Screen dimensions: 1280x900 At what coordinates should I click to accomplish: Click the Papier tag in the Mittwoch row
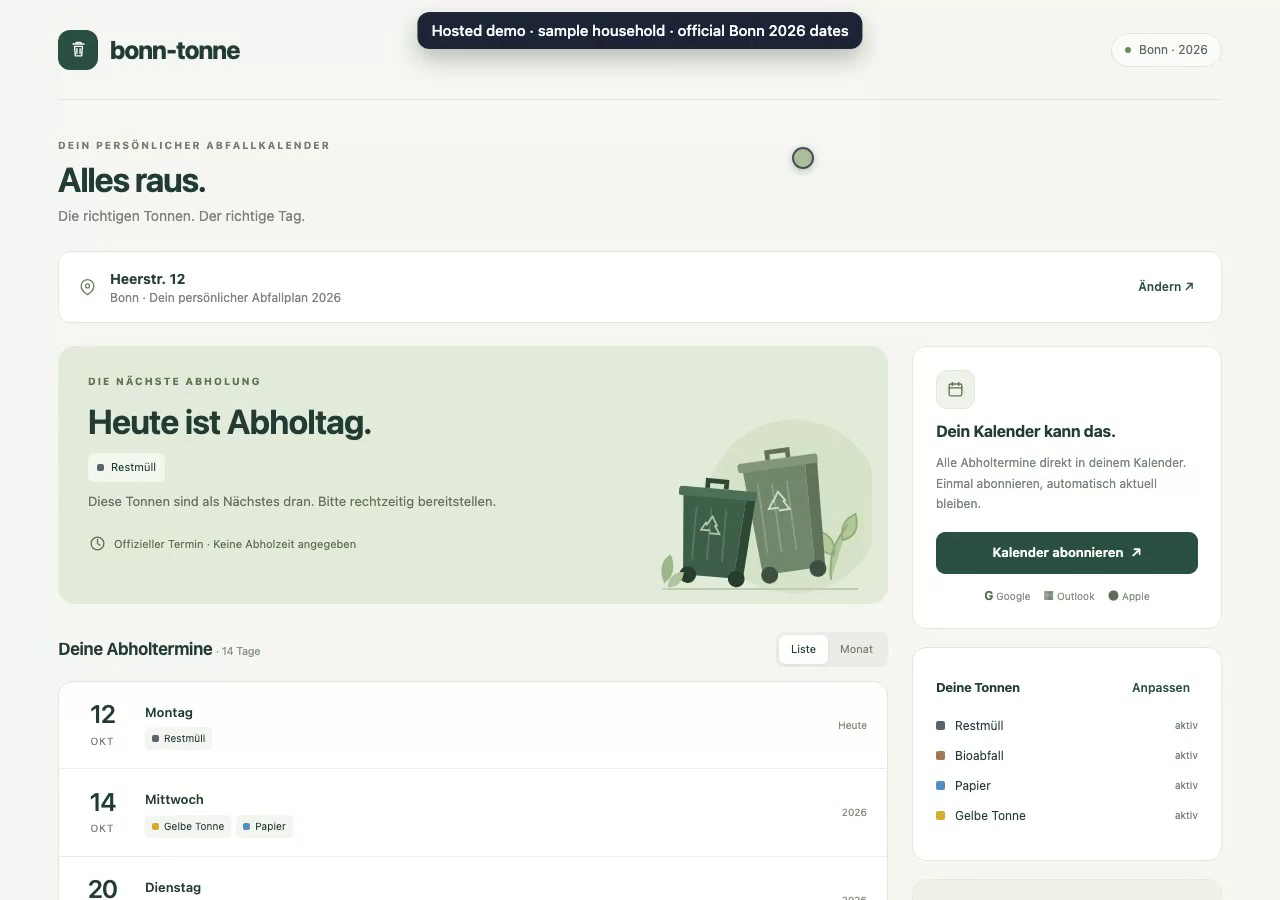pos(264,826)
